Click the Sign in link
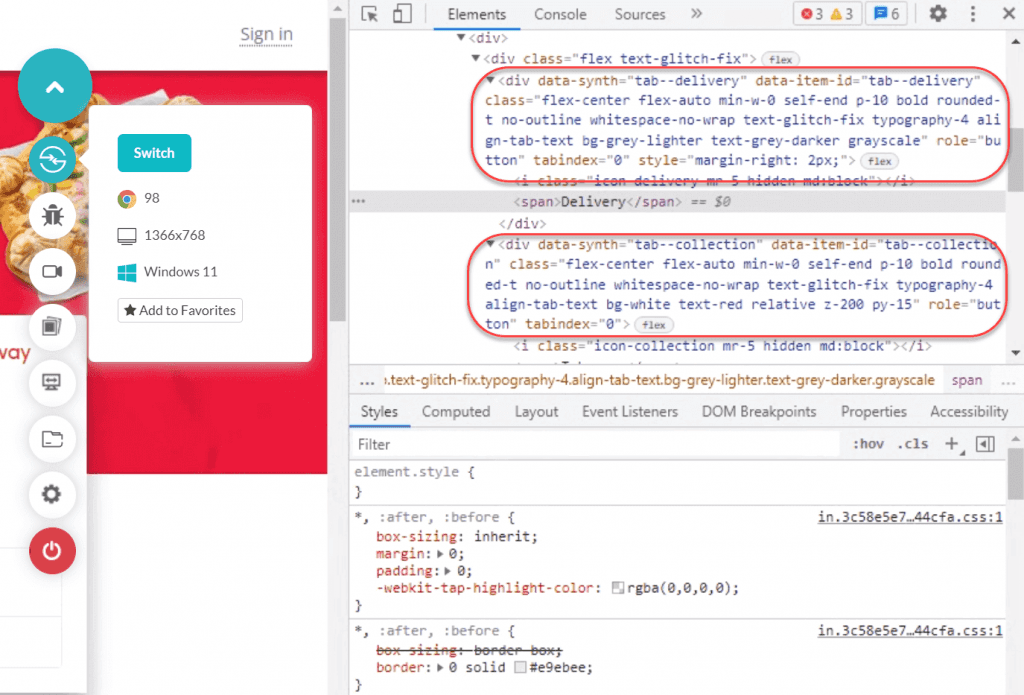 coord(265,33)
